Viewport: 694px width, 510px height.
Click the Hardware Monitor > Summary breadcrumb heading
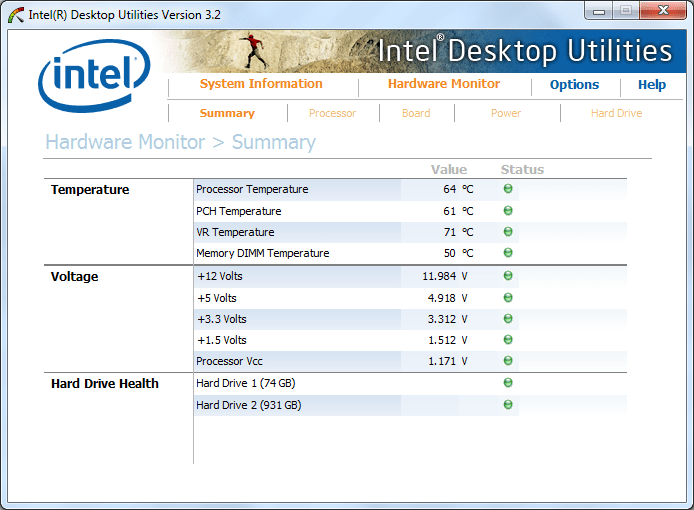(181, 143)
